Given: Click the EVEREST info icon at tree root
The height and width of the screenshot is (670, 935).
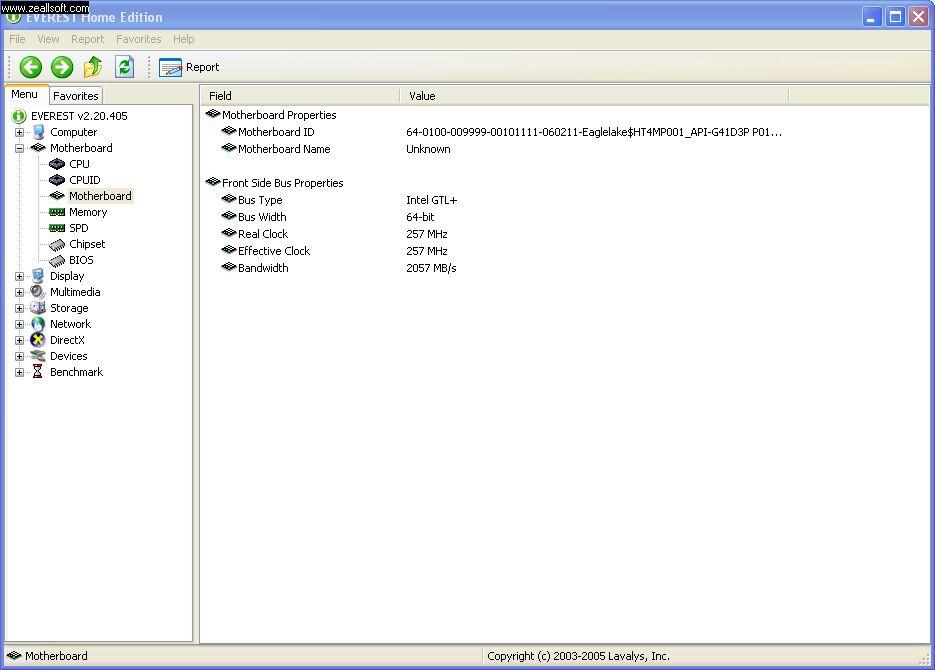Looking at the screenshot, I should (20, 116).
